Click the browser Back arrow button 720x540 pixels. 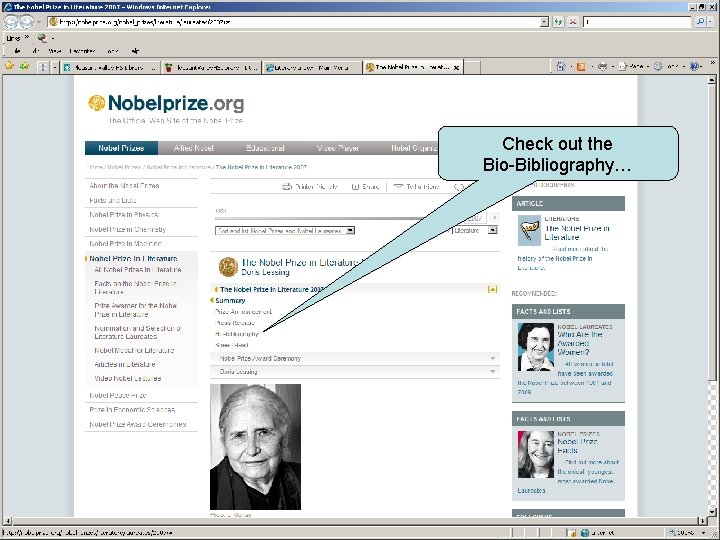point(11,22)
